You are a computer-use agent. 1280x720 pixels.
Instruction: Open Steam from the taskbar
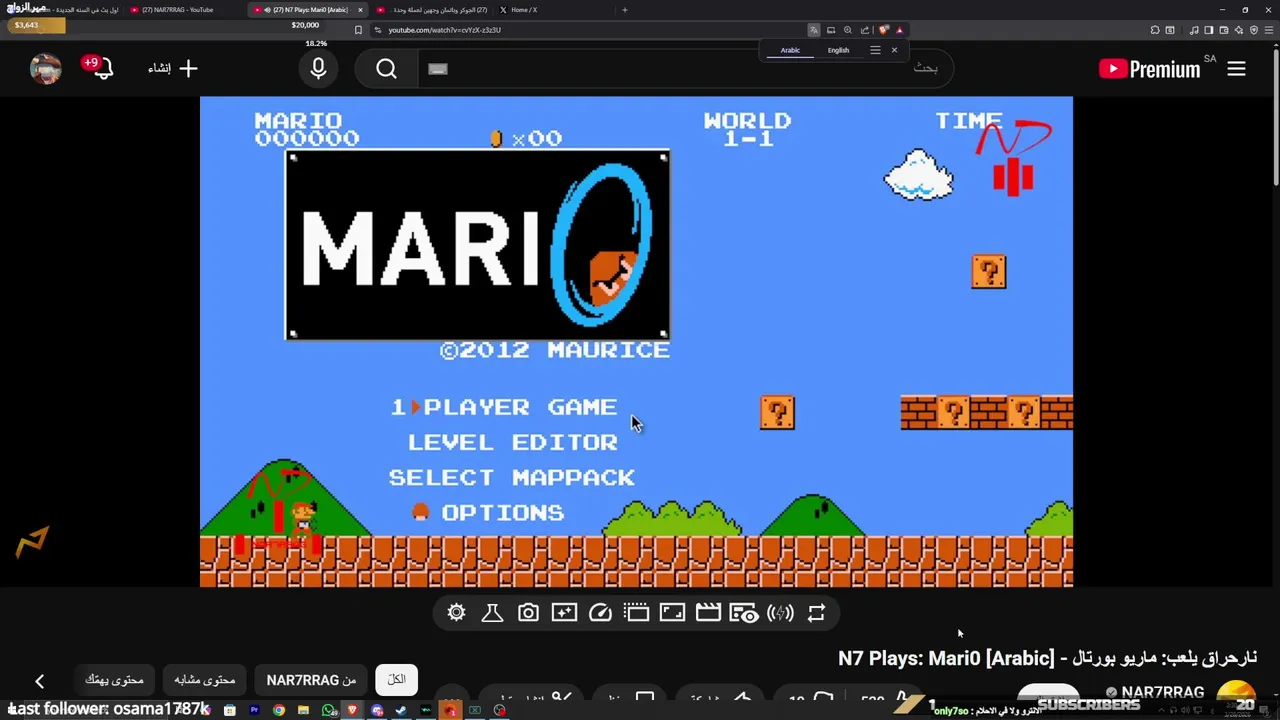tap(401, 711)
